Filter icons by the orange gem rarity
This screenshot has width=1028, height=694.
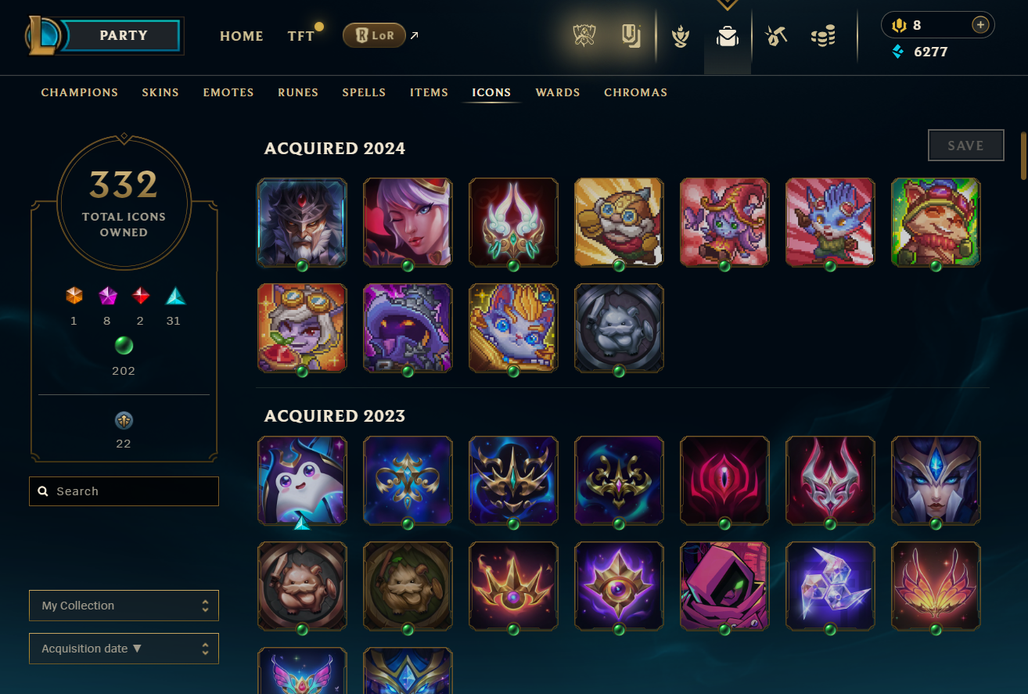74,296
